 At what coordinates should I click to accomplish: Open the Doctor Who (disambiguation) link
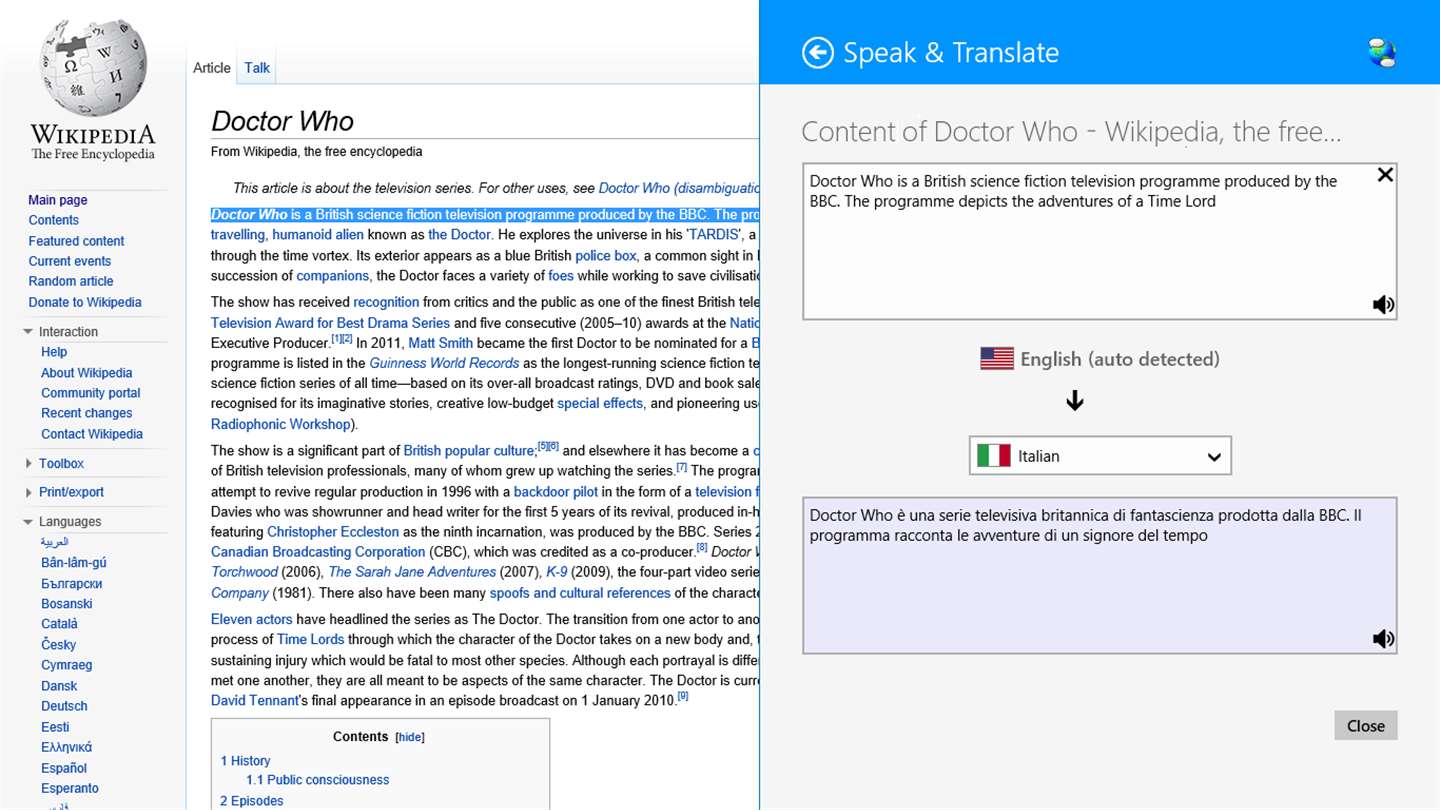[x=679, y=188]
